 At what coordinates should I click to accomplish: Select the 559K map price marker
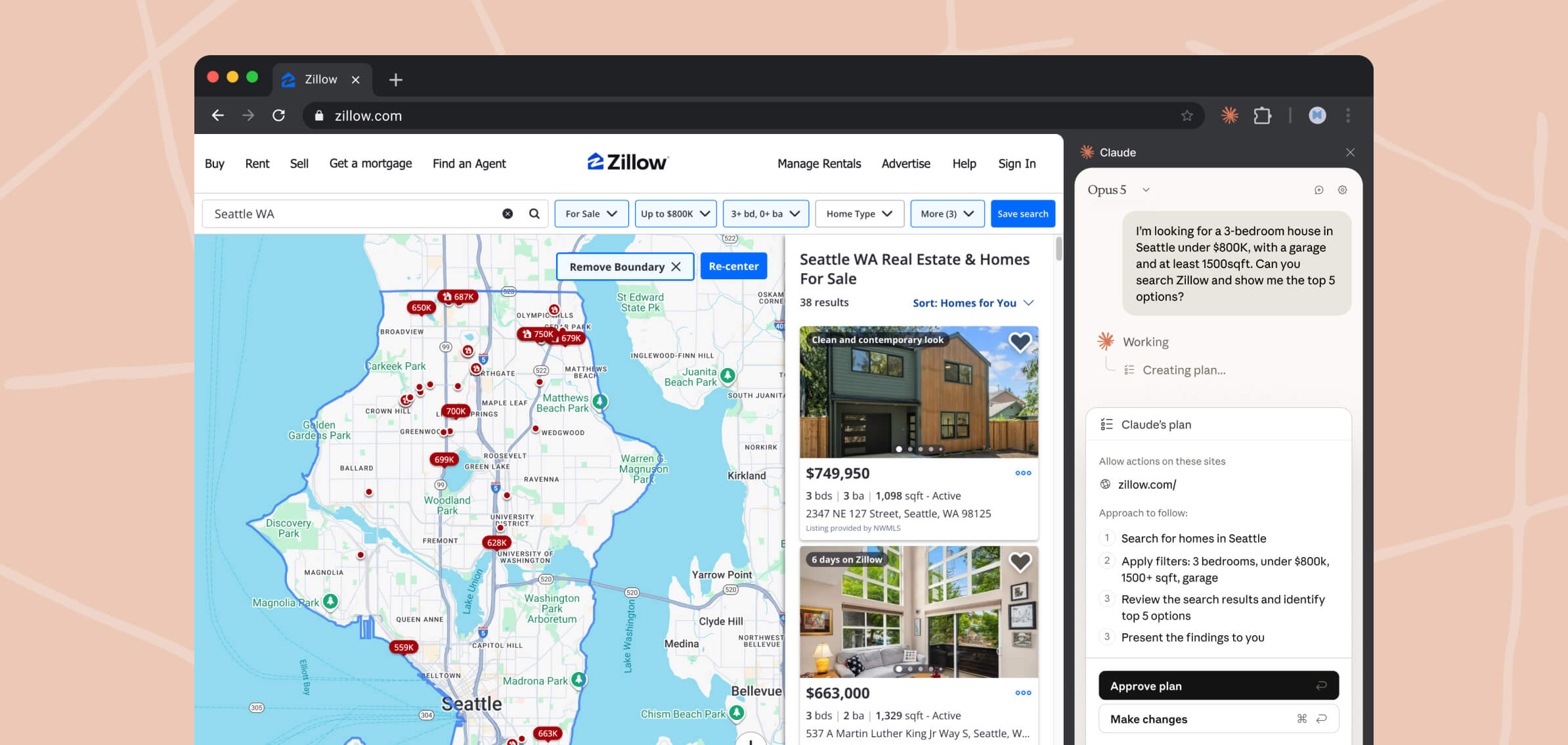pyautogui.click(x=403, y=647)
